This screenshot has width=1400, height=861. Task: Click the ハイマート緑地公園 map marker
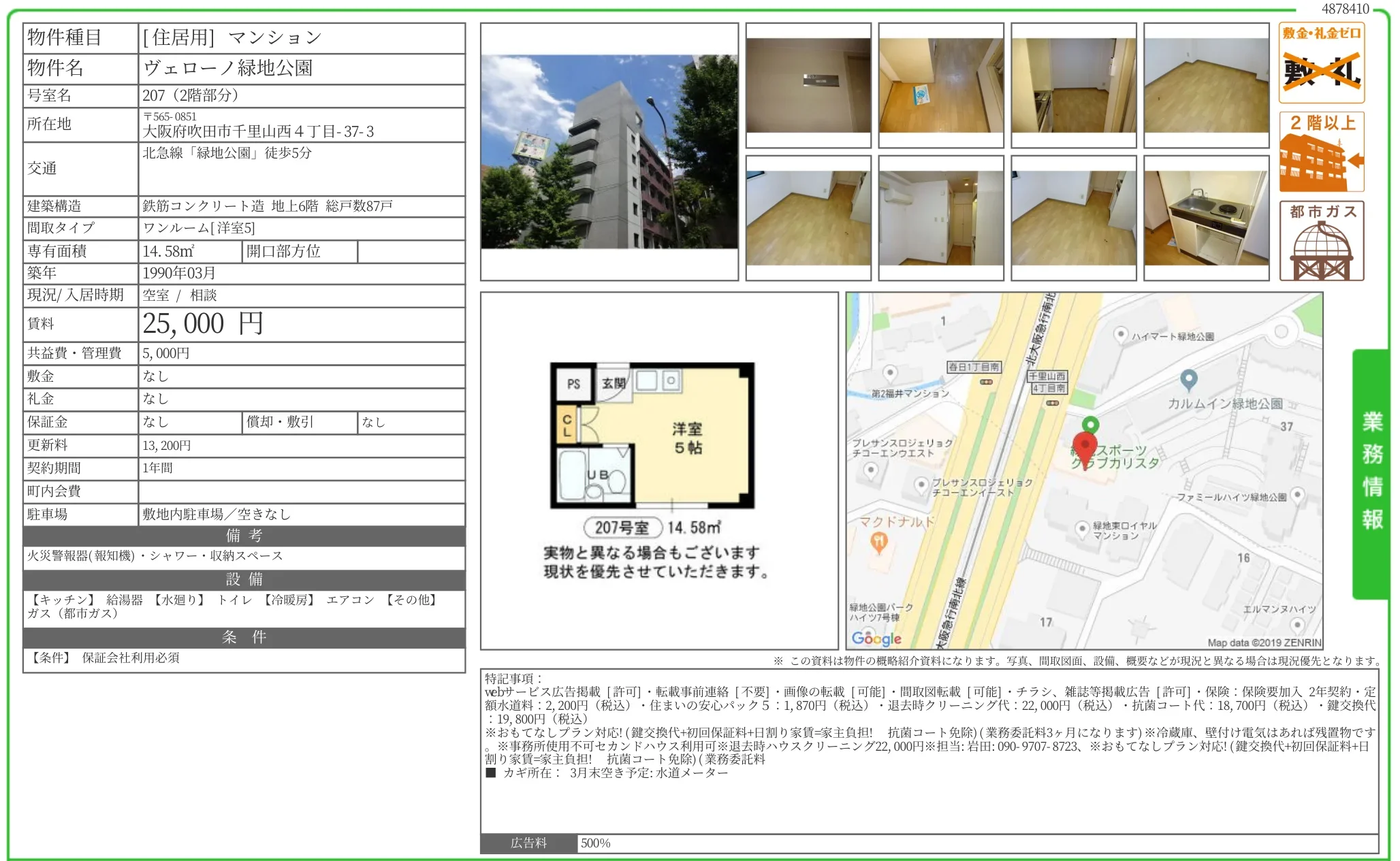pos(1120,334)
